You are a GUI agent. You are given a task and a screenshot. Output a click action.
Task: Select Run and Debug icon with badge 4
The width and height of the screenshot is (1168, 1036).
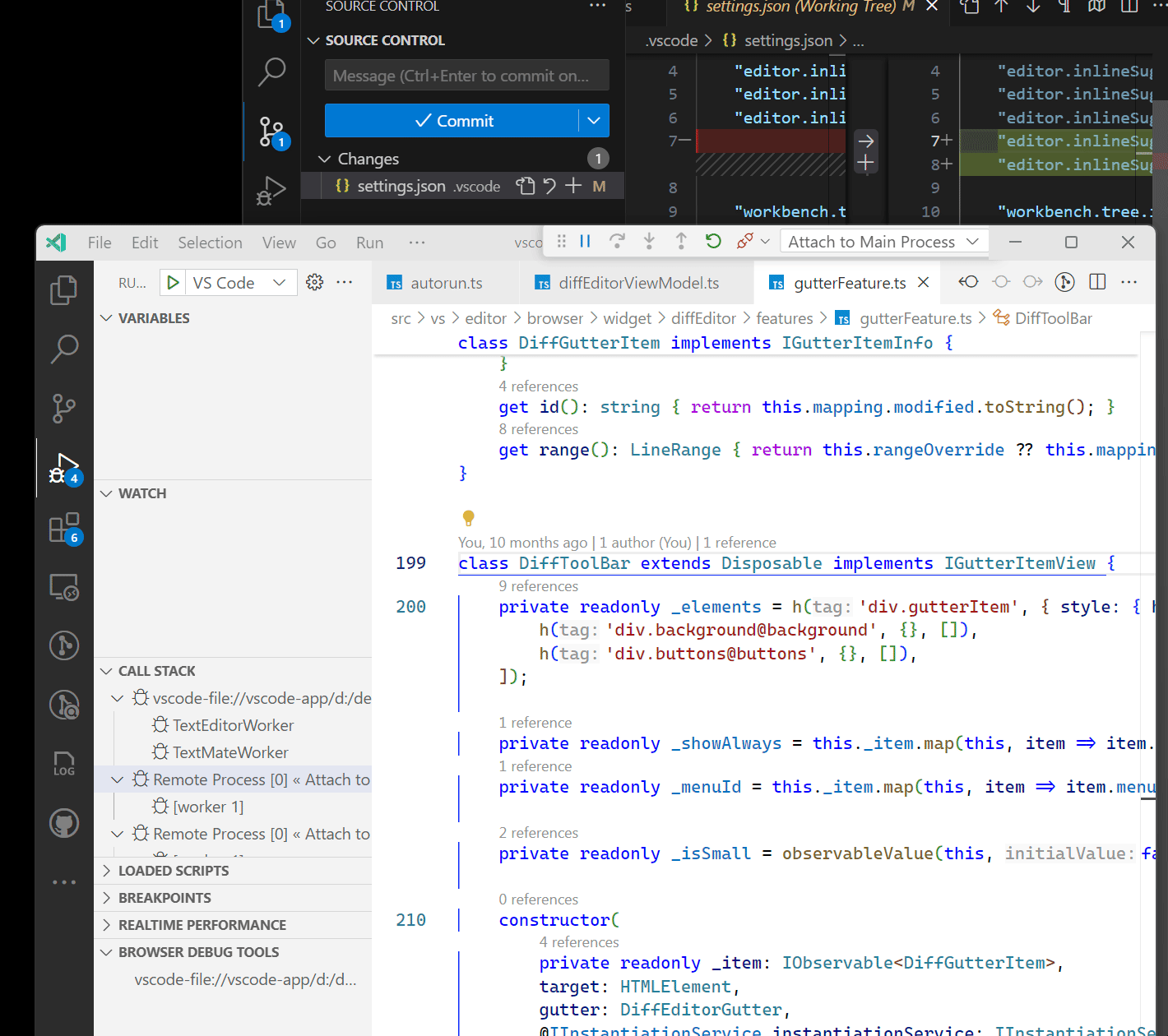[64, 469]
